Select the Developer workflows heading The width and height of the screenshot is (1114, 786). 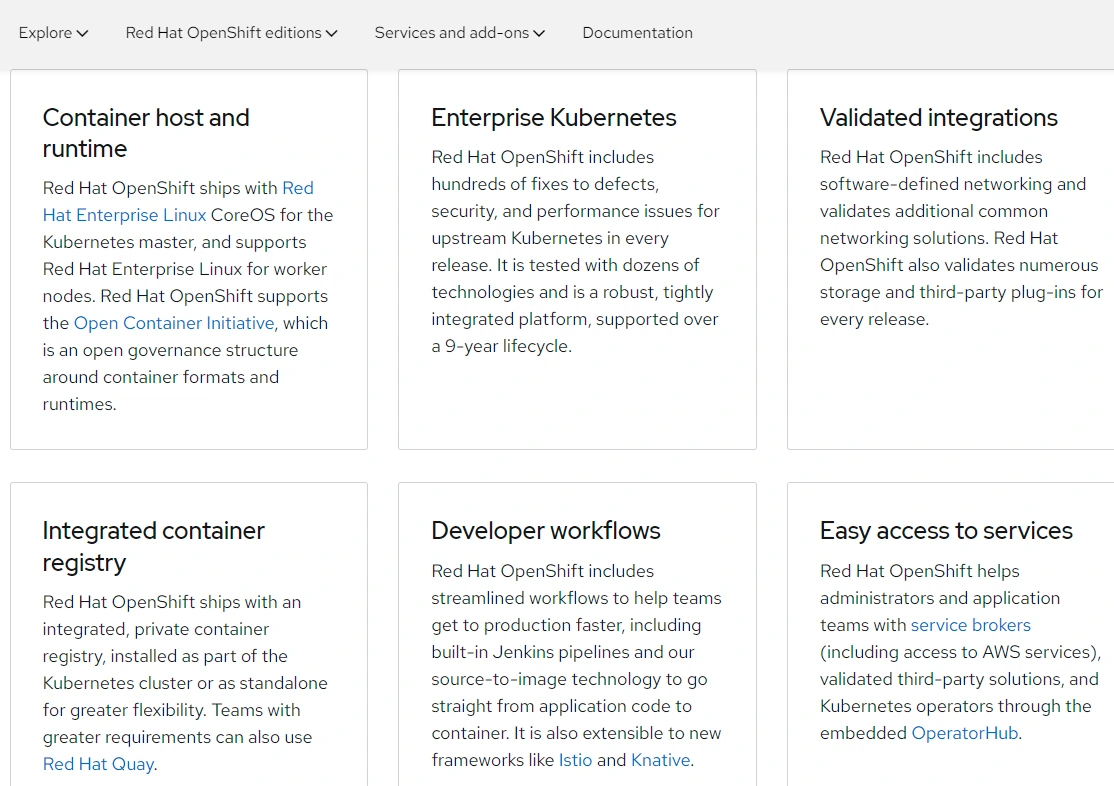pos(546,530)
